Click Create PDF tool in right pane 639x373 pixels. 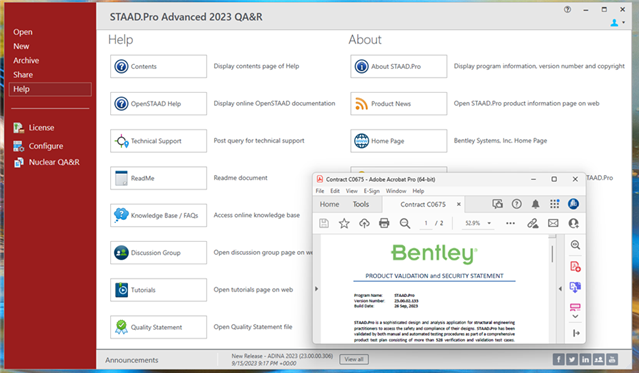coord(575,267)
